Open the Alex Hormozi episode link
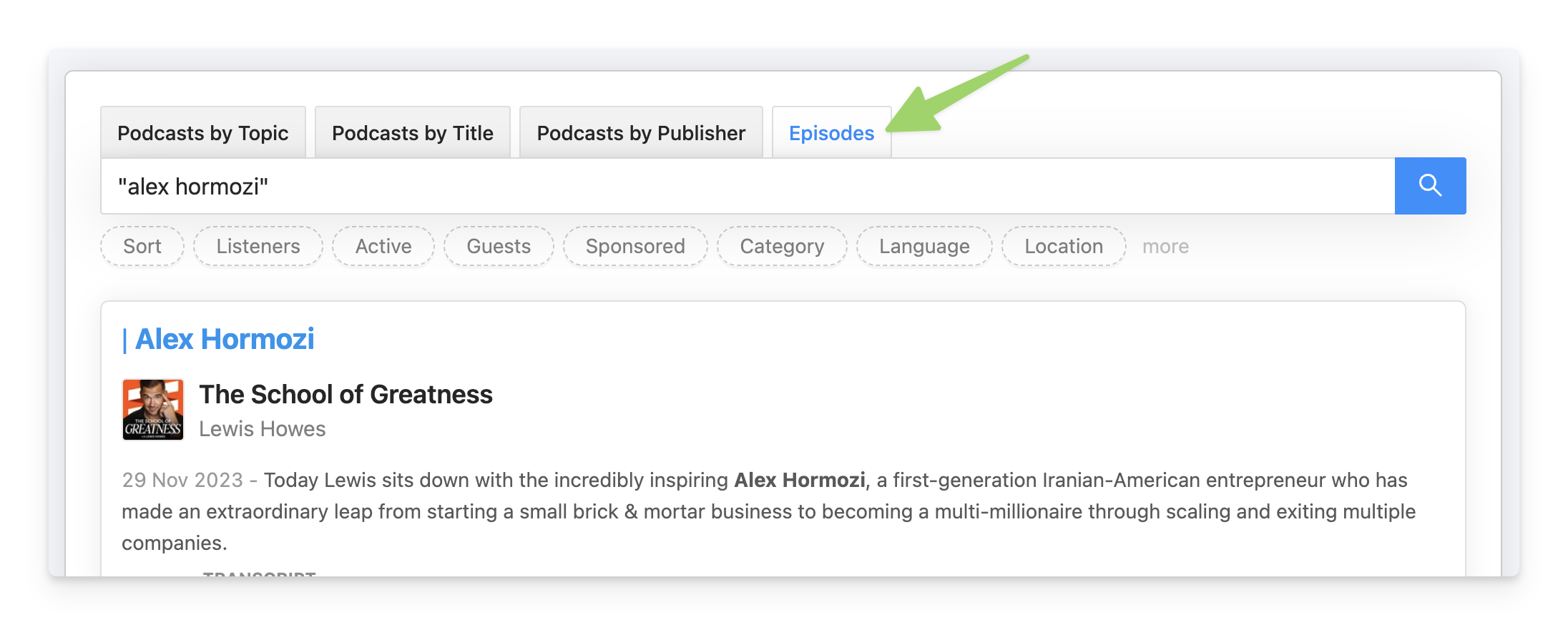1568x625 pixels. coord(218,339)
